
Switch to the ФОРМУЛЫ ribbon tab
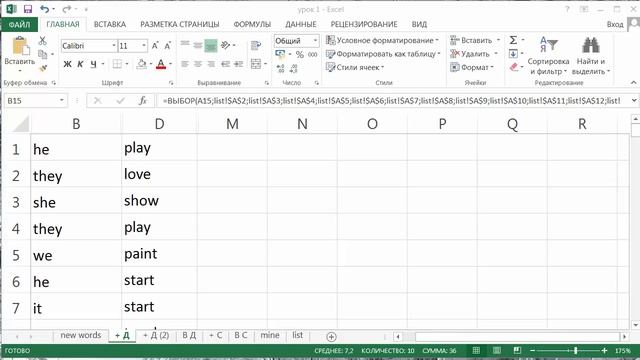click(x=252, y=24)
